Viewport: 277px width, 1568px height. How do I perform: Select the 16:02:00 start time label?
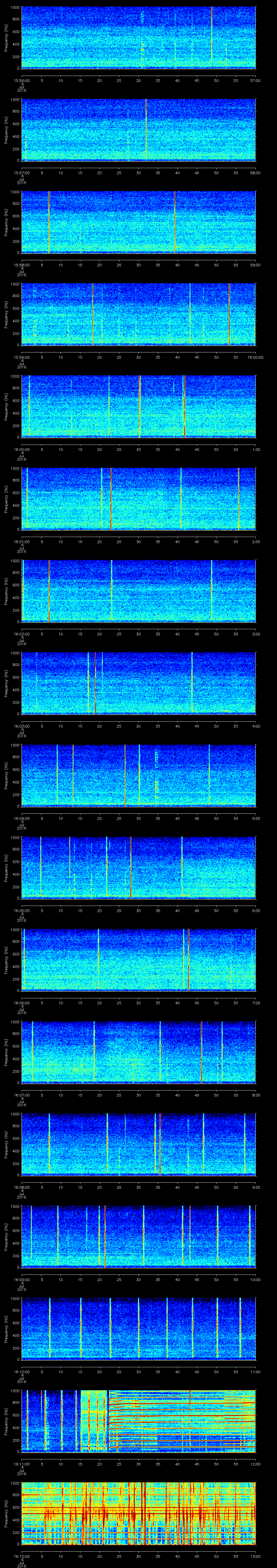pyautogui.click(x=21, y=634)
